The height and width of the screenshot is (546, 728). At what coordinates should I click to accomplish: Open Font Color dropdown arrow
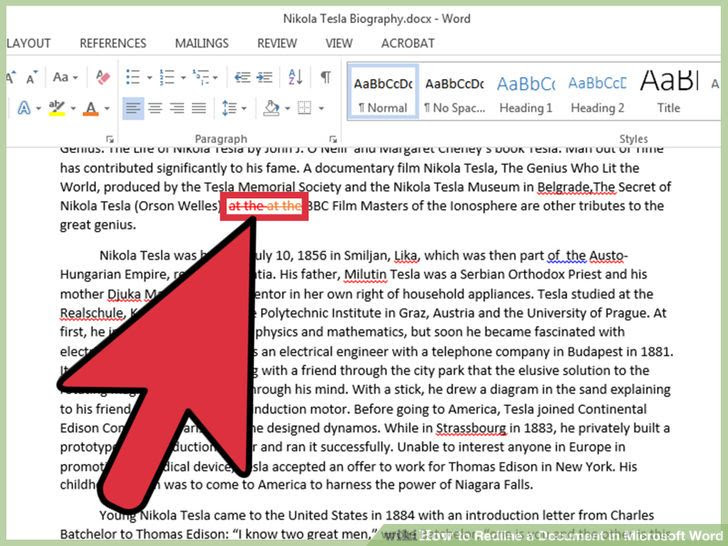[107, 109]
